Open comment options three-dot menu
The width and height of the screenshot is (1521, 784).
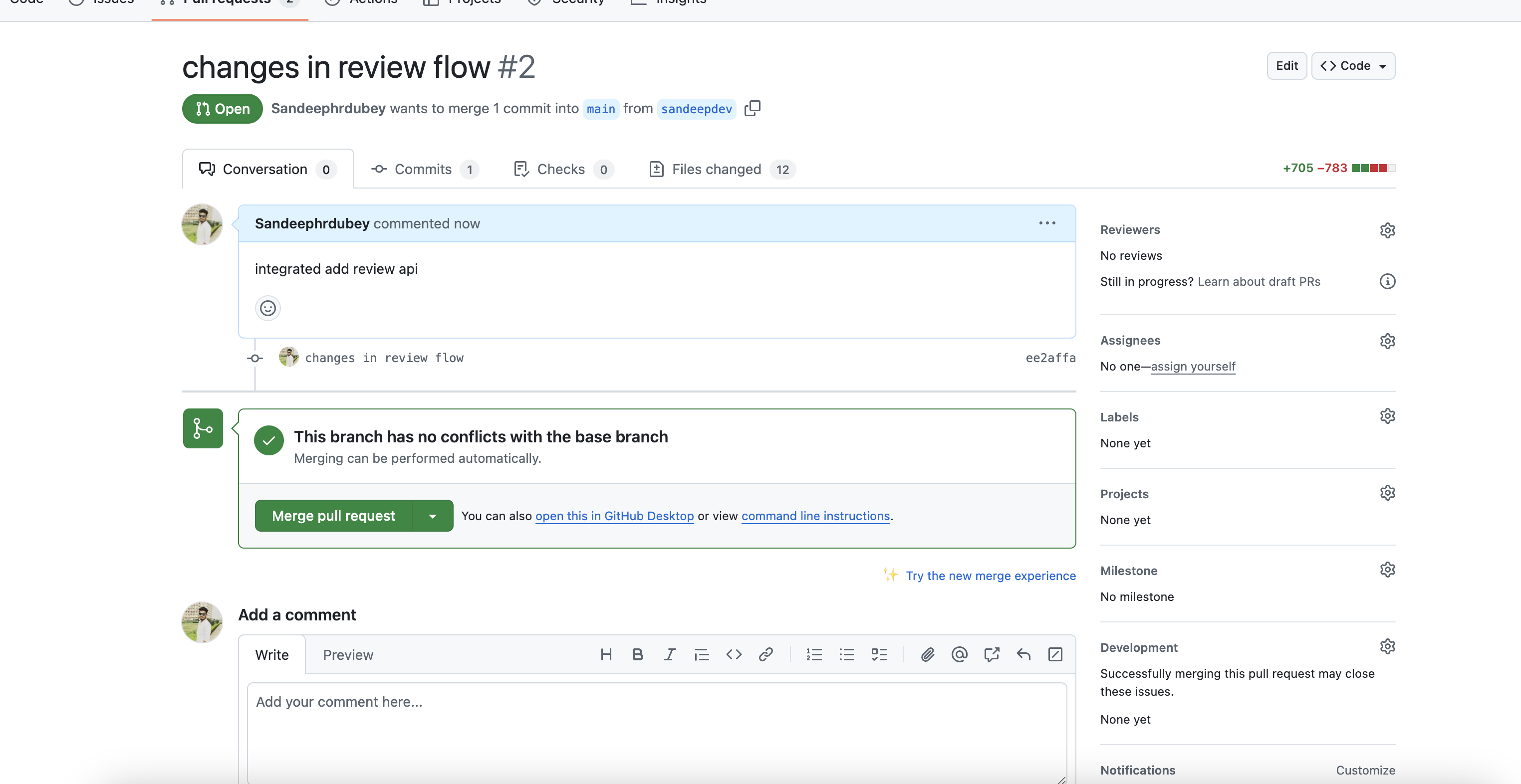pos(1047,223)
